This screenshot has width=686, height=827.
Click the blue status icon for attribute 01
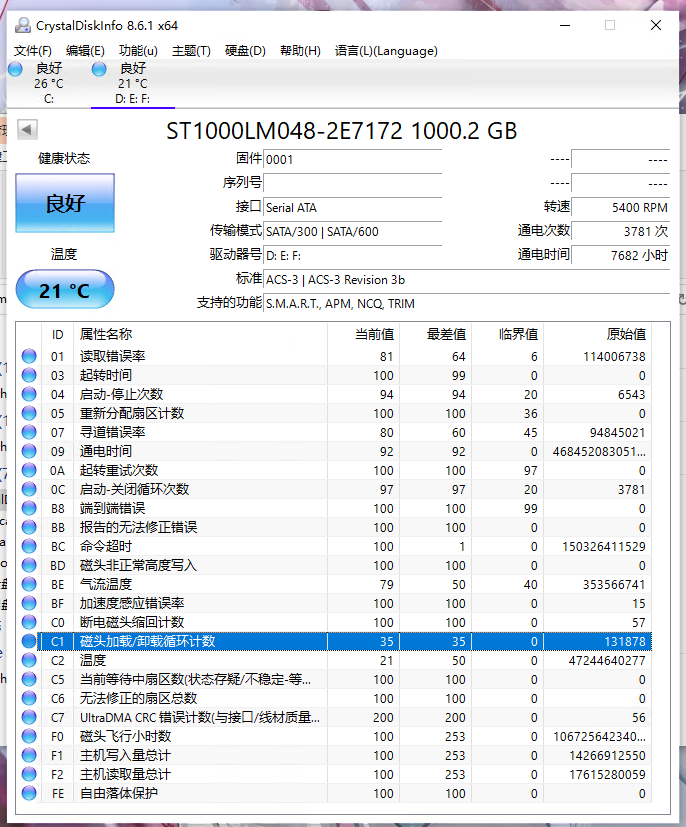(x=29, y=356)
